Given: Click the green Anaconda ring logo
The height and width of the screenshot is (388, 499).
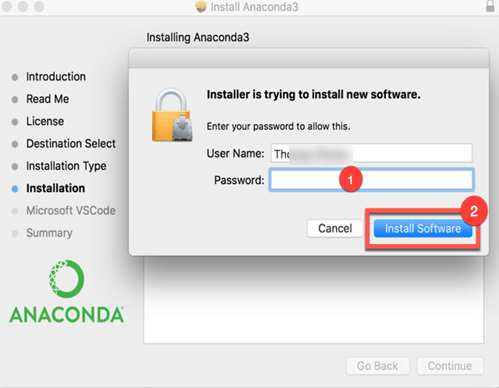Looking at the screenshot, I should (66, 279).
